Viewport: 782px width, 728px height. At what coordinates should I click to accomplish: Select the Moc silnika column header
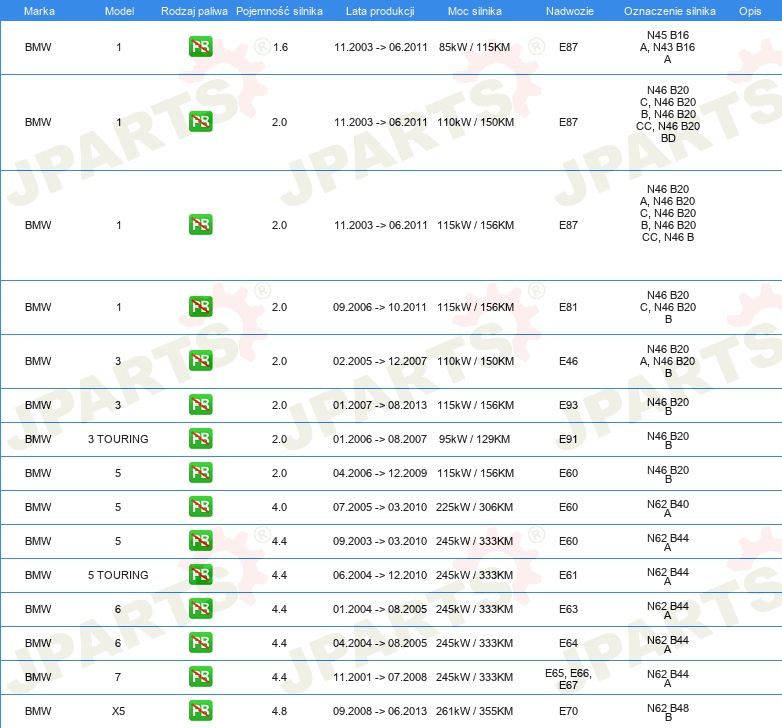click(x=475, y=10)
